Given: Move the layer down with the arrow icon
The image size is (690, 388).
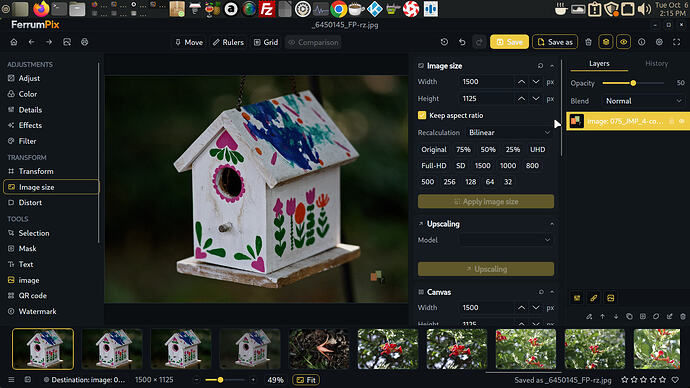Looking at the screenshot, I should 616,316.
